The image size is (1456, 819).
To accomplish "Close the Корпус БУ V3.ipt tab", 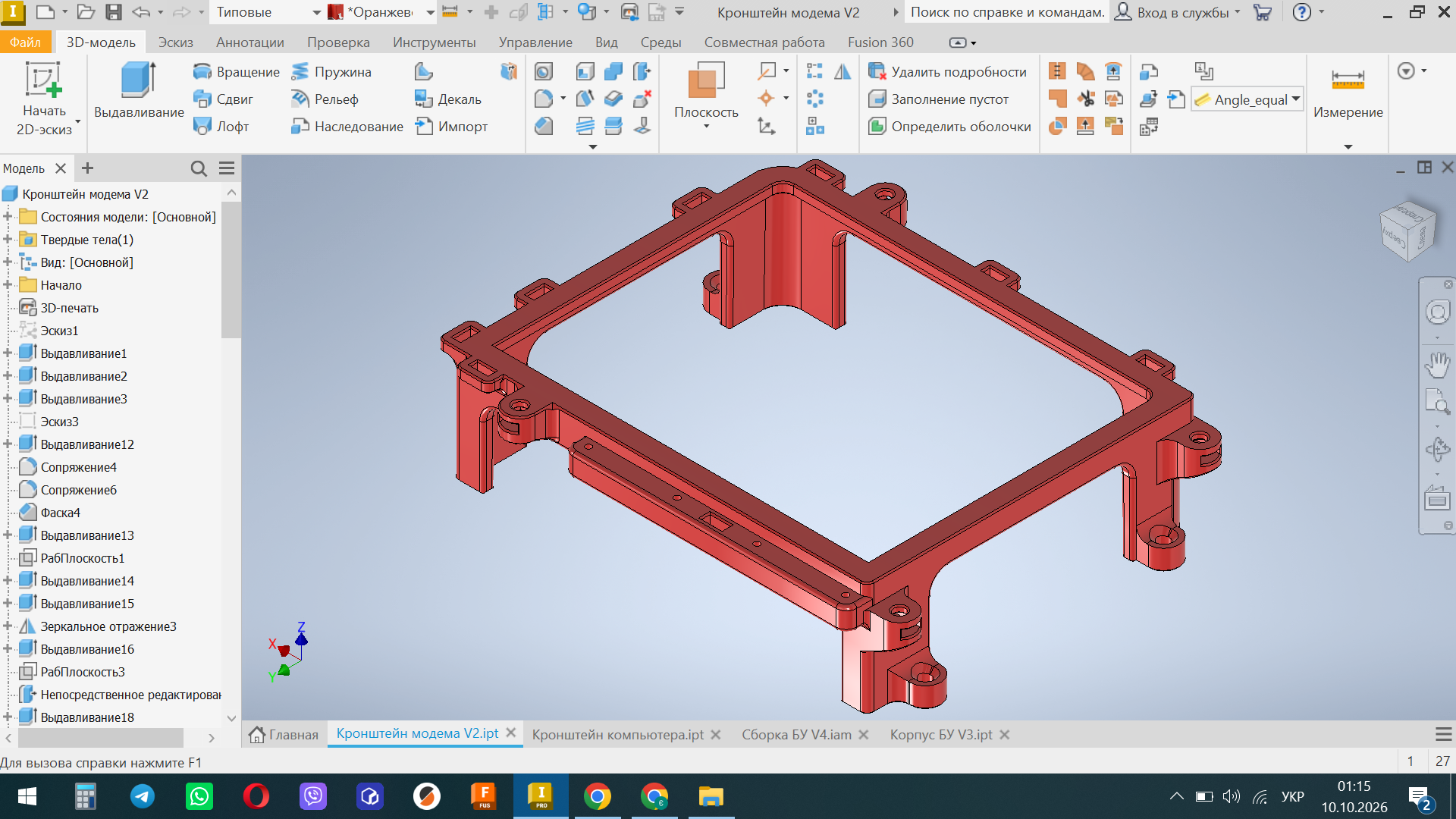I will pos(1005,735).
